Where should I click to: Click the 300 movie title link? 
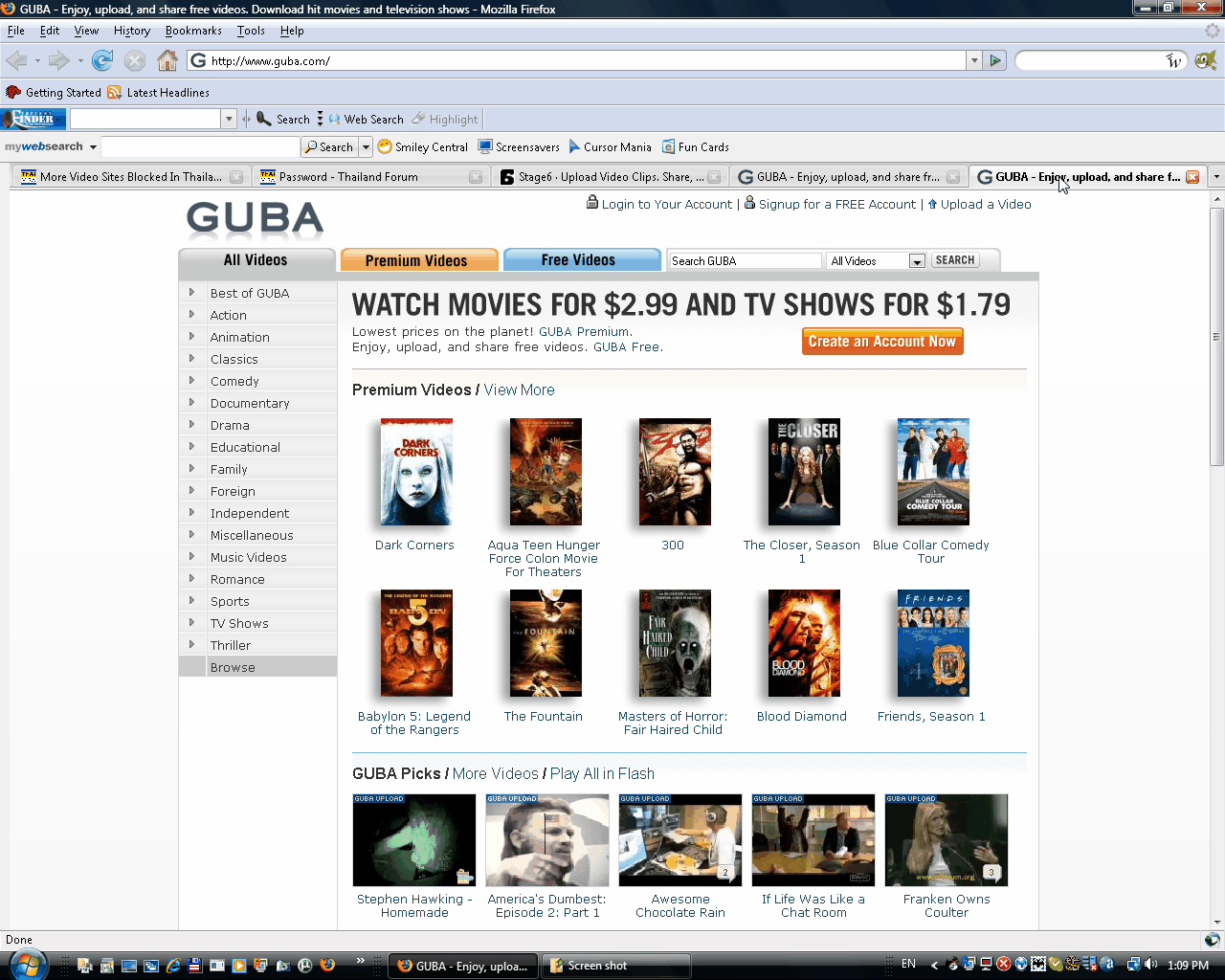click(x=673, y=545)
